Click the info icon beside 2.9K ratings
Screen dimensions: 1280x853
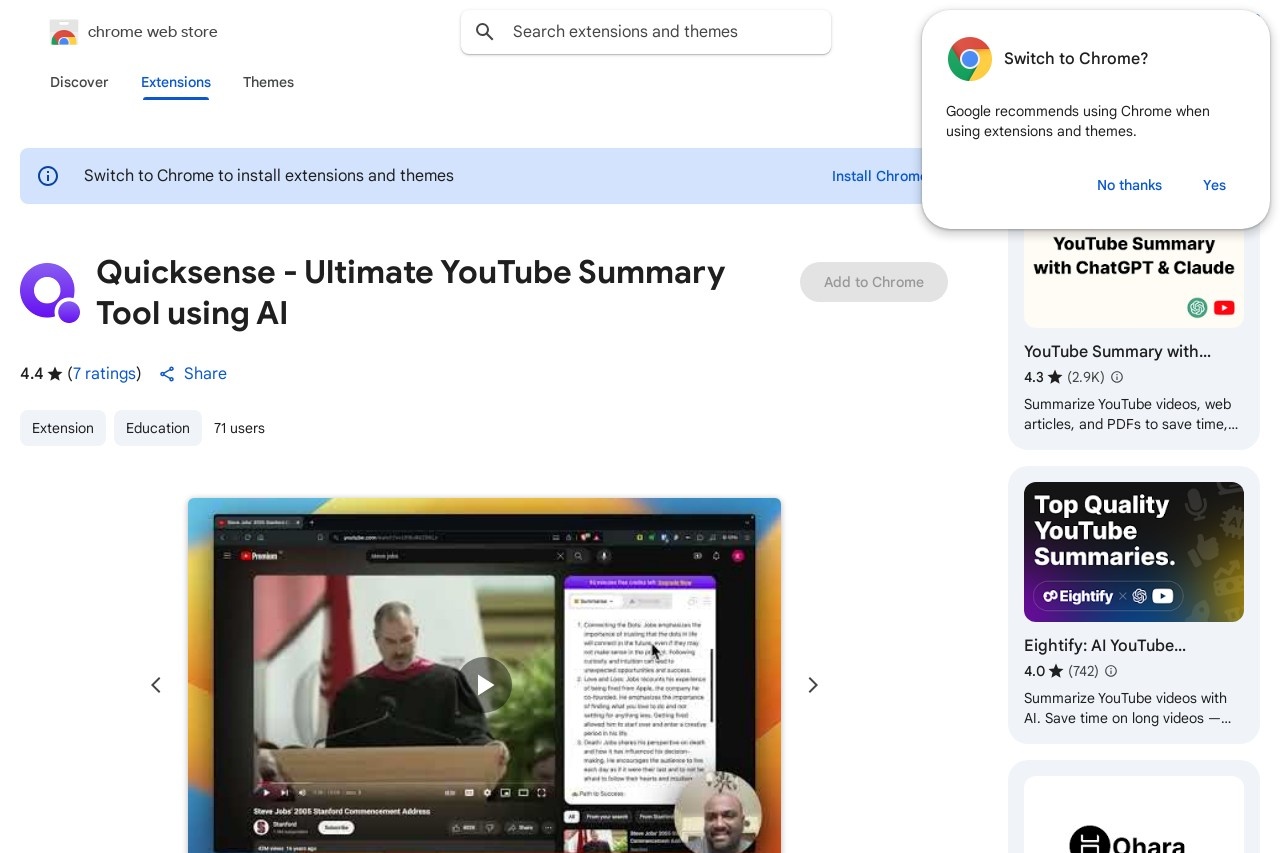pyautogui.click(x=1117, y=377)
